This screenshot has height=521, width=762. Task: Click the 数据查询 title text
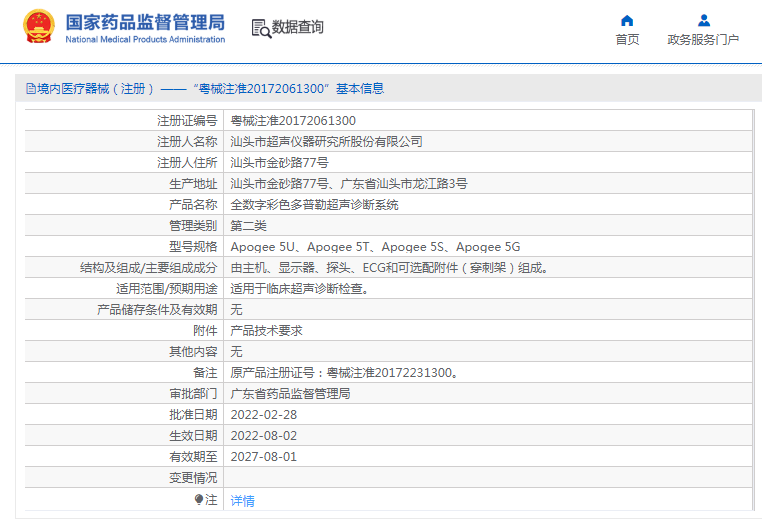[x=297, y=27]
